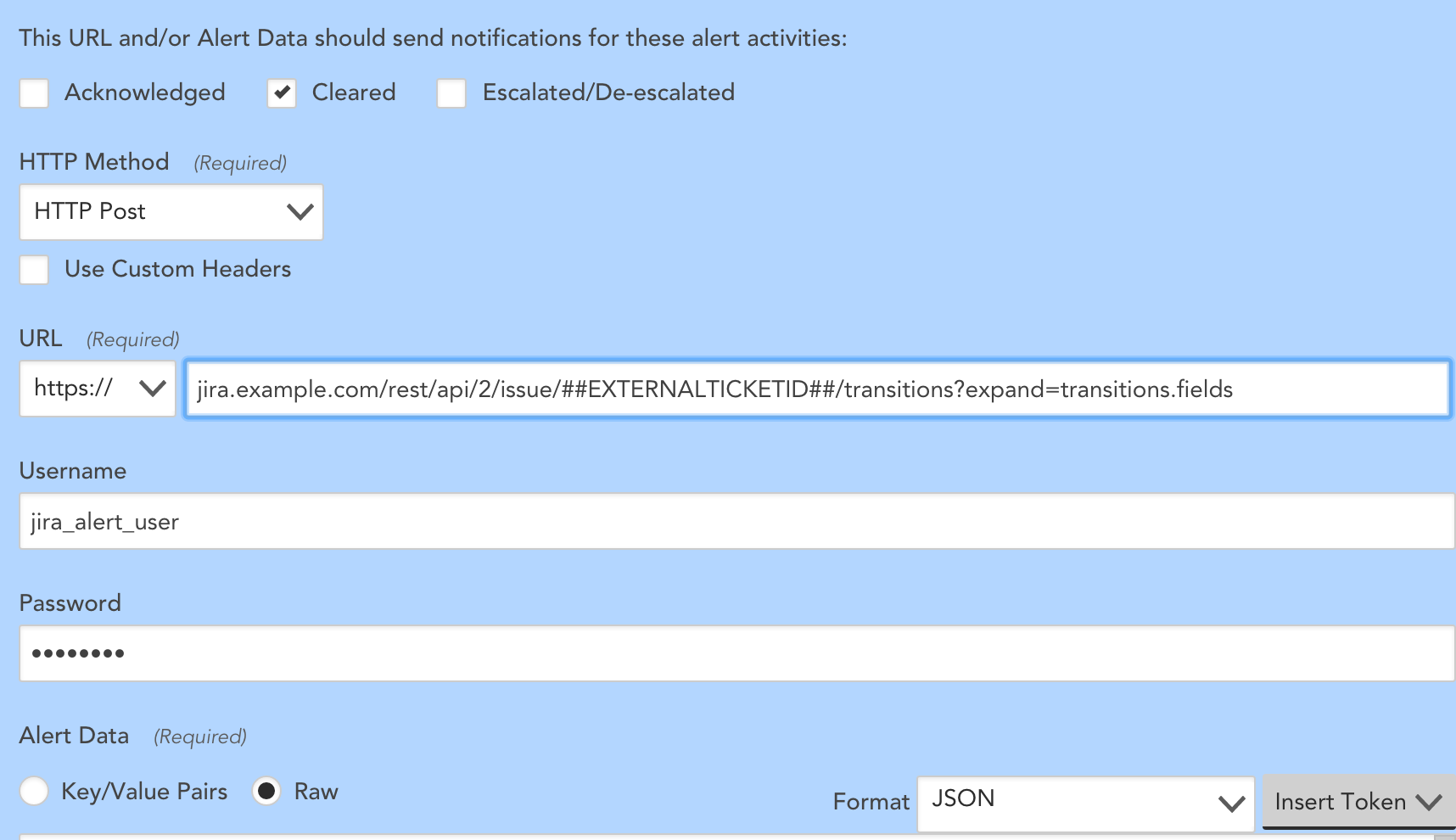Enable the Acknowledged checkbox

34,93
